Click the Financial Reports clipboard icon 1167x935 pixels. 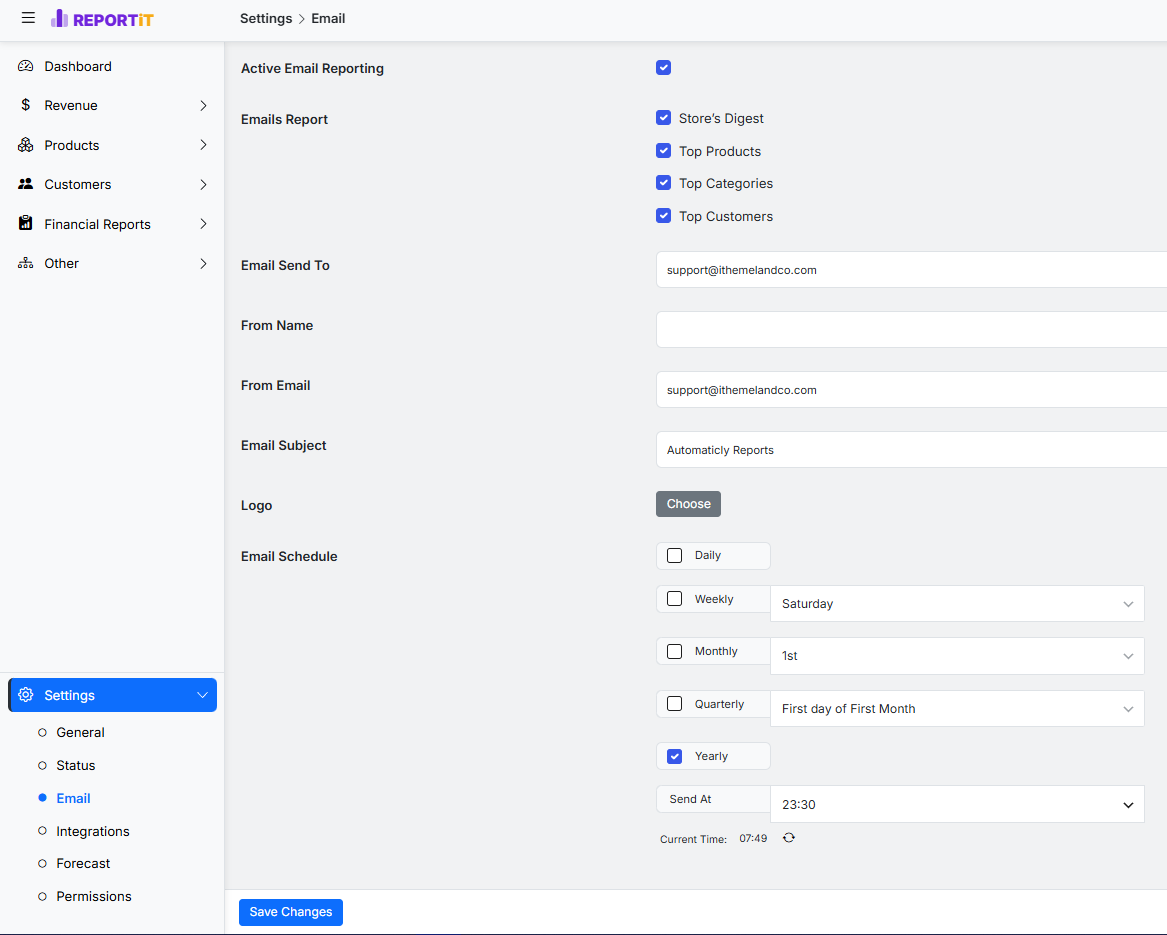(25, 223)
